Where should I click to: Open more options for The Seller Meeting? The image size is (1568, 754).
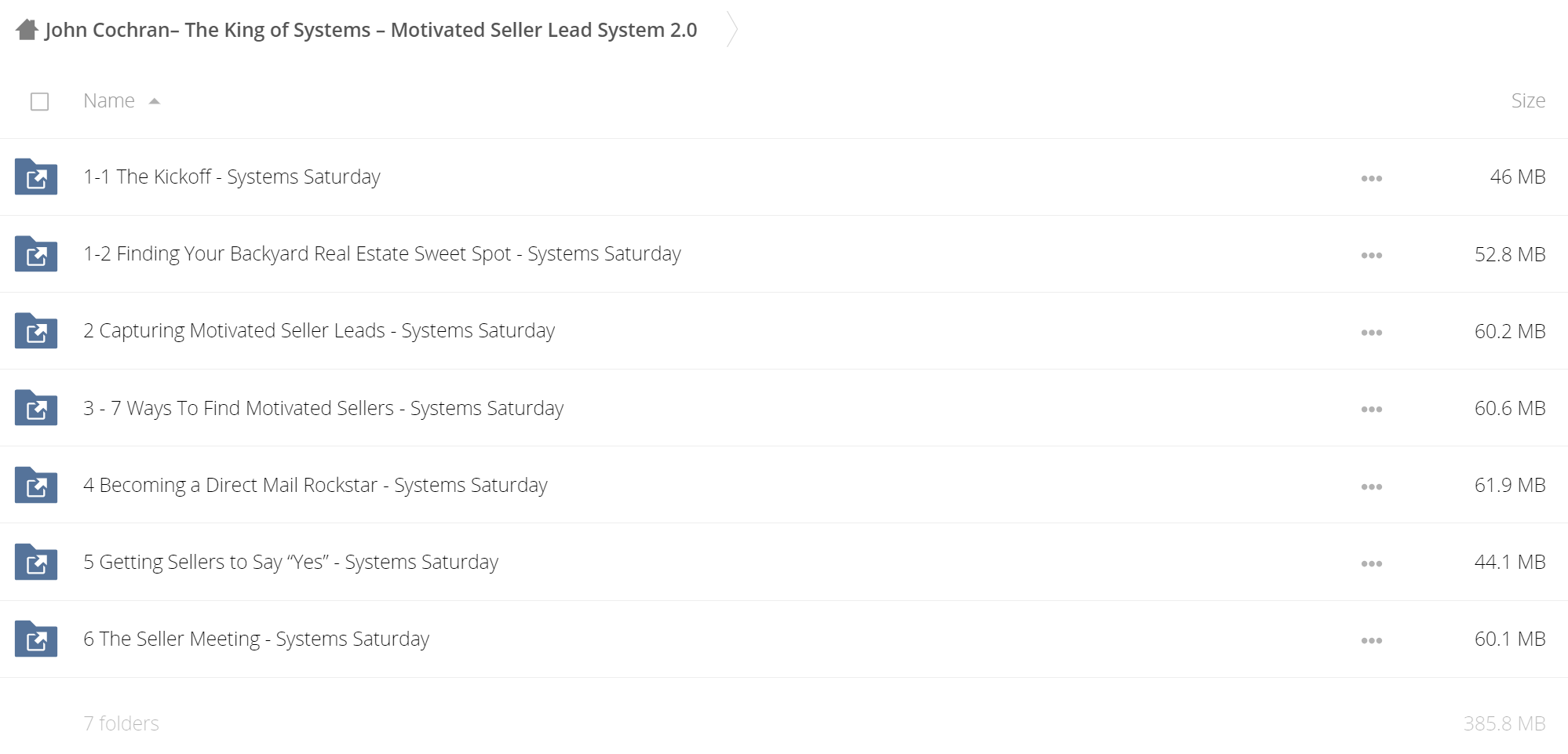click(x=1371, y=640)
